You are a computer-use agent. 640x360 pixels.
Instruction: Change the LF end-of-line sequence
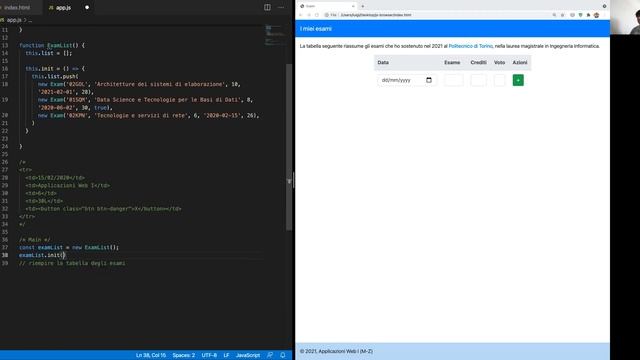[226, 355]
